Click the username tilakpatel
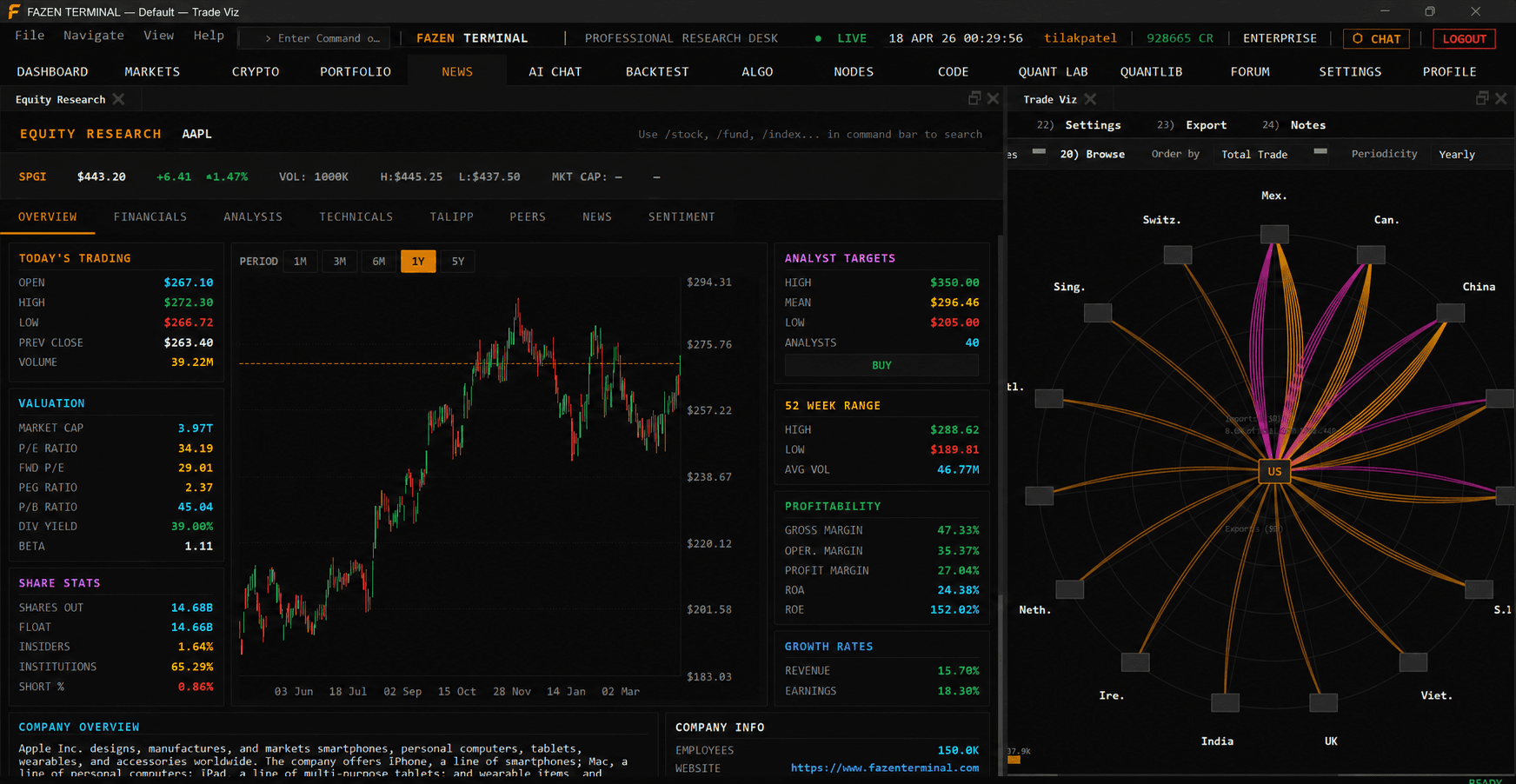This screenshot has height=784, width=1516. coord(1080,38)
